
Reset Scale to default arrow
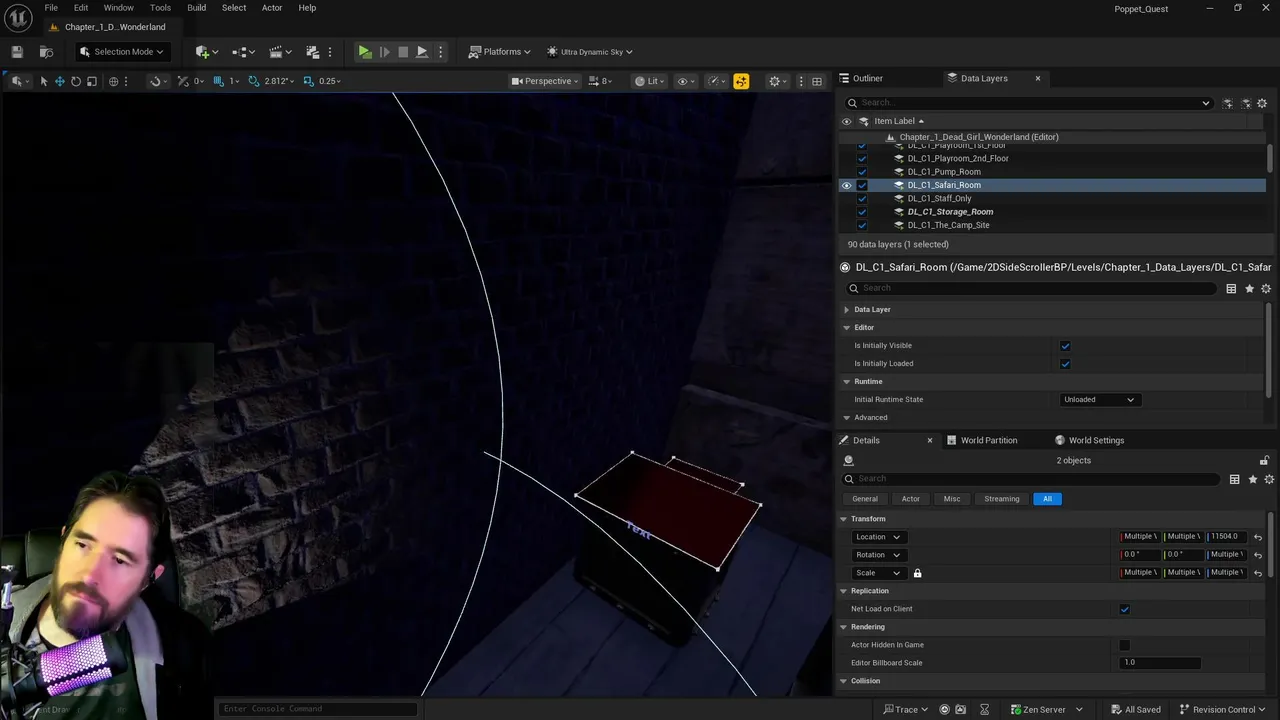click(x=1258, y=573)
